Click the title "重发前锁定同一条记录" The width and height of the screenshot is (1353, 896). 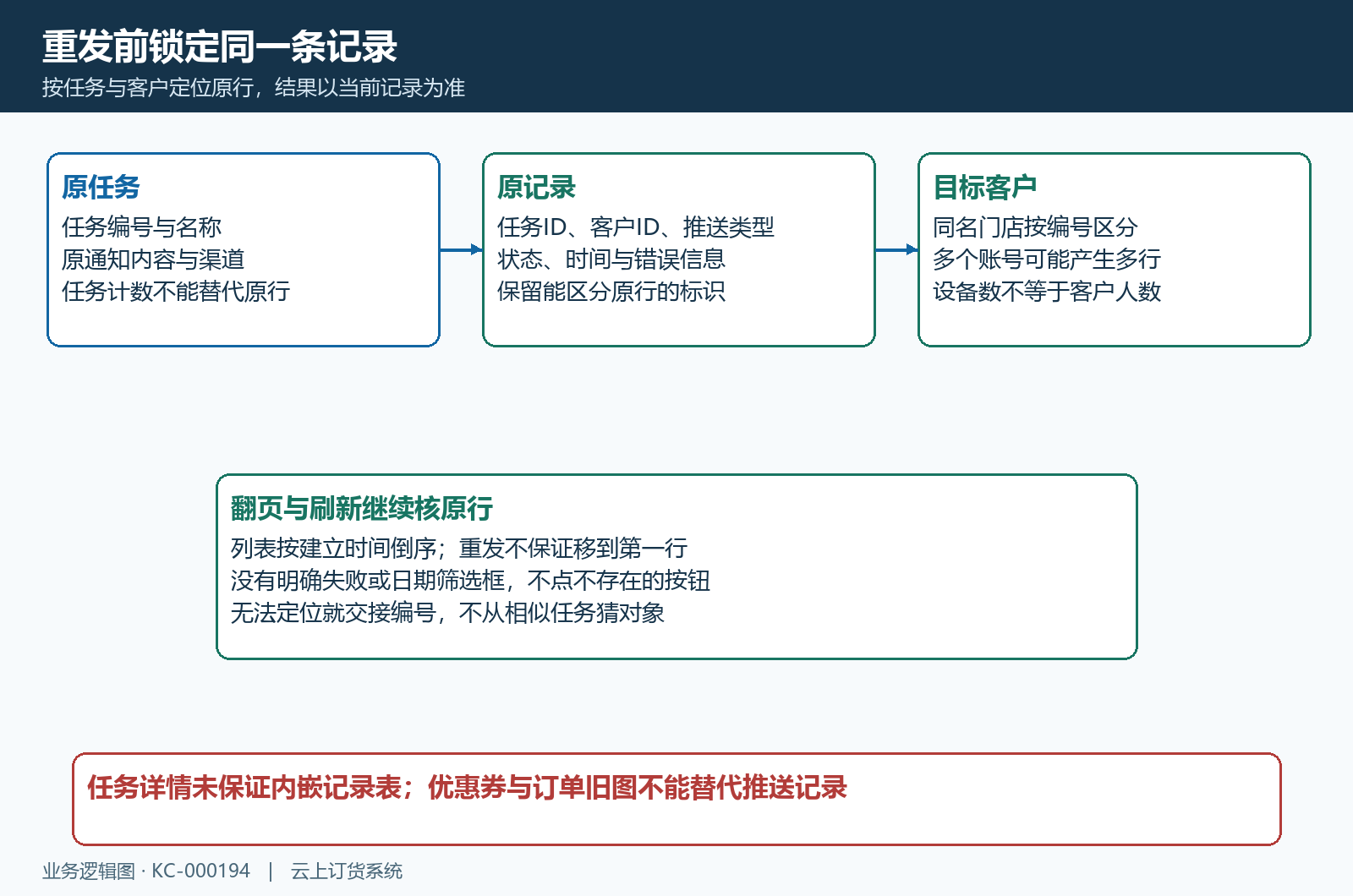click(220, 46)
